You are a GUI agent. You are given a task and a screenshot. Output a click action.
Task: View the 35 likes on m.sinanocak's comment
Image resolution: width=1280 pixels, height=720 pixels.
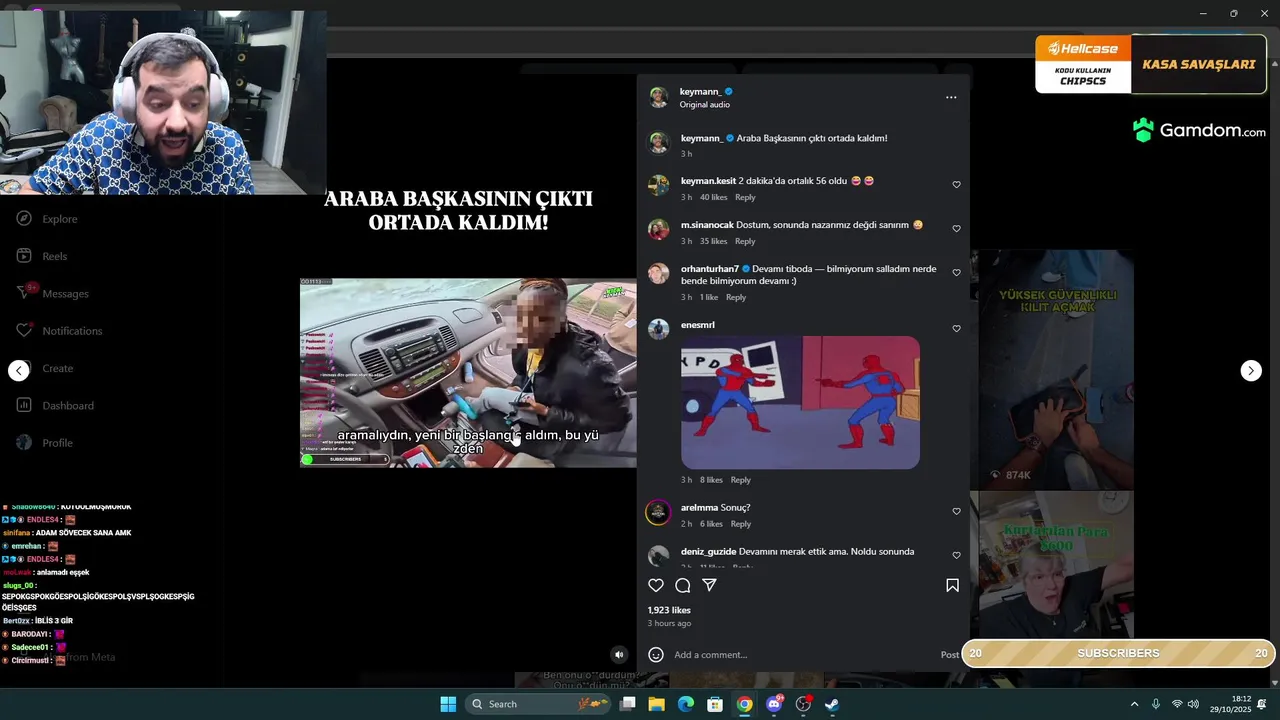click(713, 241)
